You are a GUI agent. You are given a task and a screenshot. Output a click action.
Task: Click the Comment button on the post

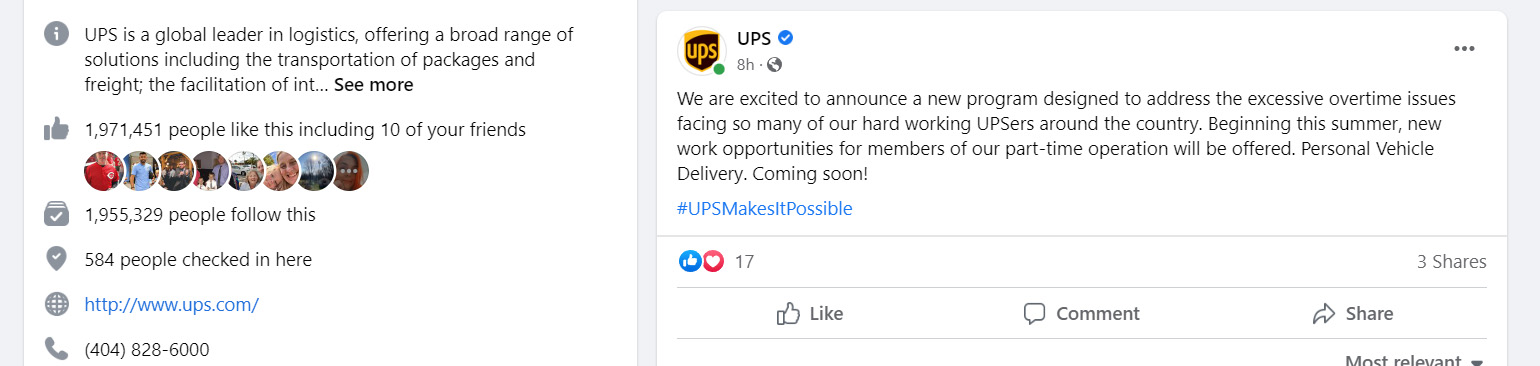(x=1081, y=313)
